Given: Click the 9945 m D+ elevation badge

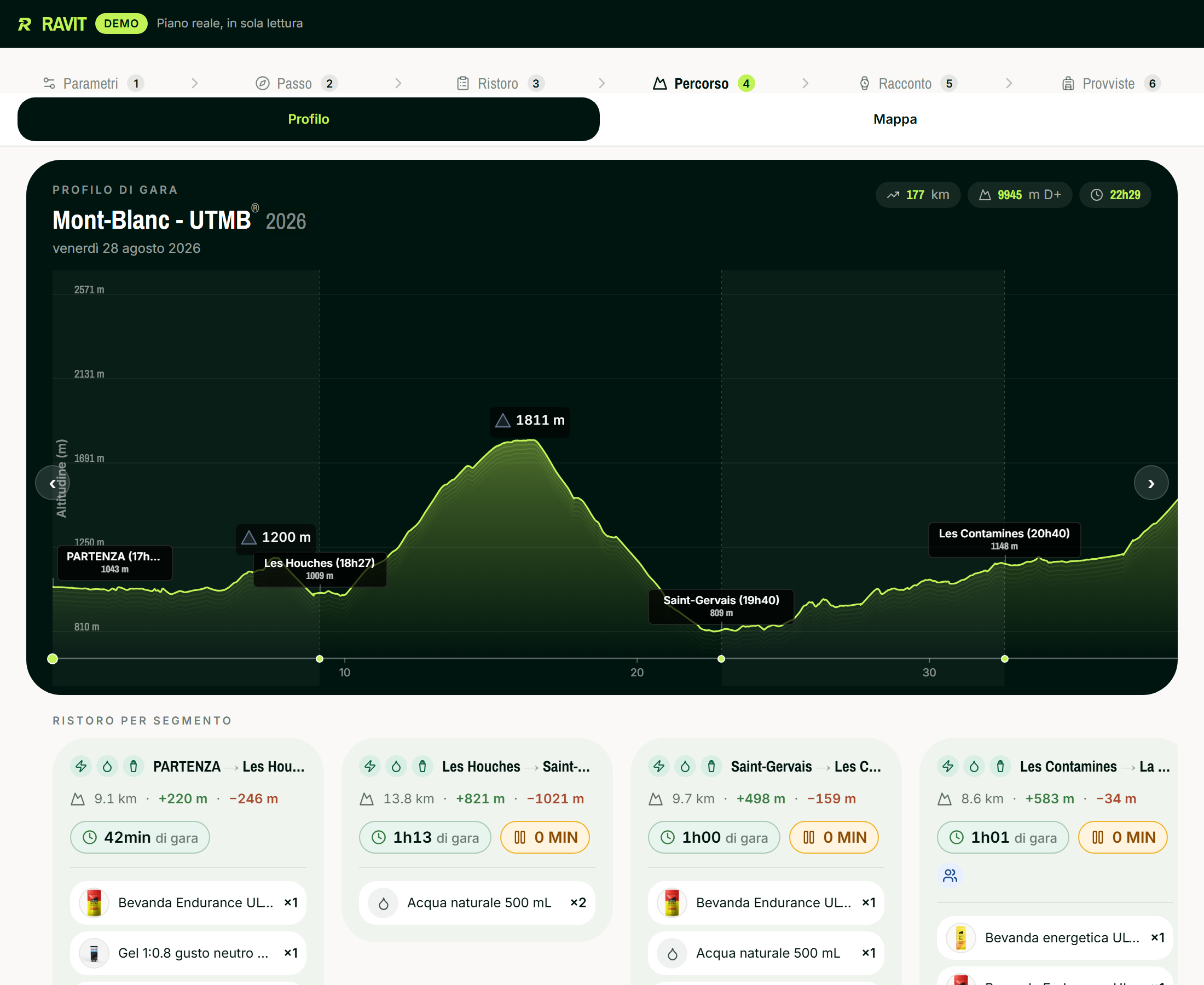Looking at the screenshot, I should click(x=1020, y=195).
